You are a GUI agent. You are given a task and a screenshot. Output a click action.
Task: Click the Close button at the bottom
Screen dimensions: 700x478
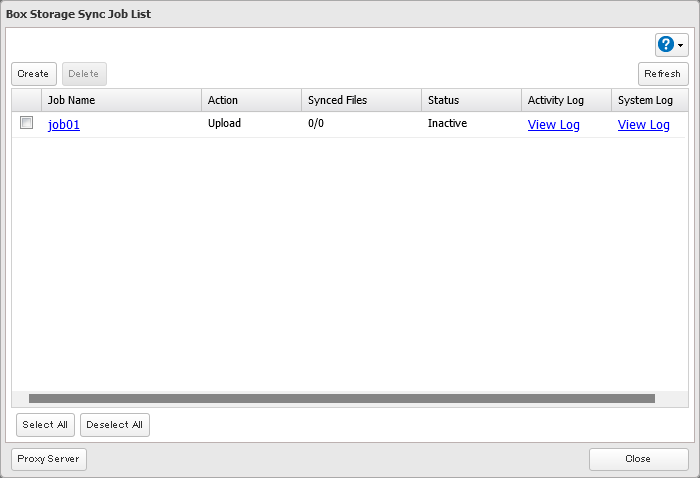coord(638,459)
